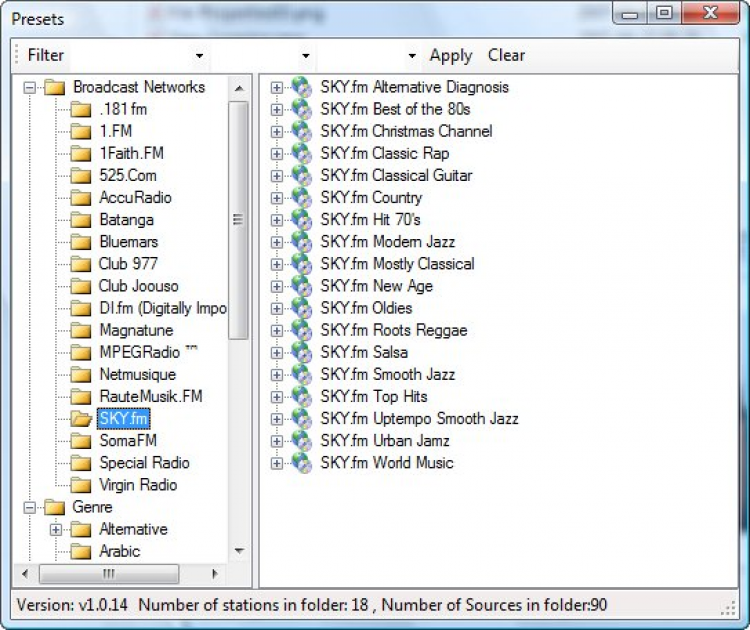
Task: Click the Broadcast Networks folder icon
Action: 55,88
